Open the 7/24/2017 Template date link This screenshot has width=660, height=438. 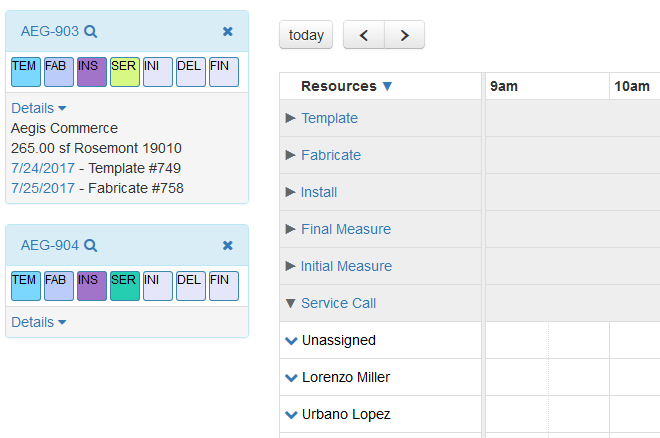[x=43, y=168]
